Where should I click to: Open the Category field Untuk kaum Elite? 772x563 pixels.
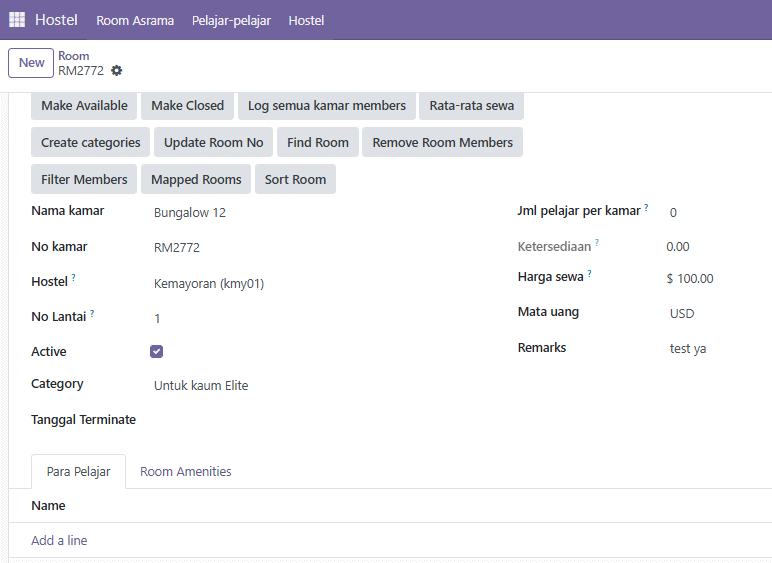click(x=325, y=385)
